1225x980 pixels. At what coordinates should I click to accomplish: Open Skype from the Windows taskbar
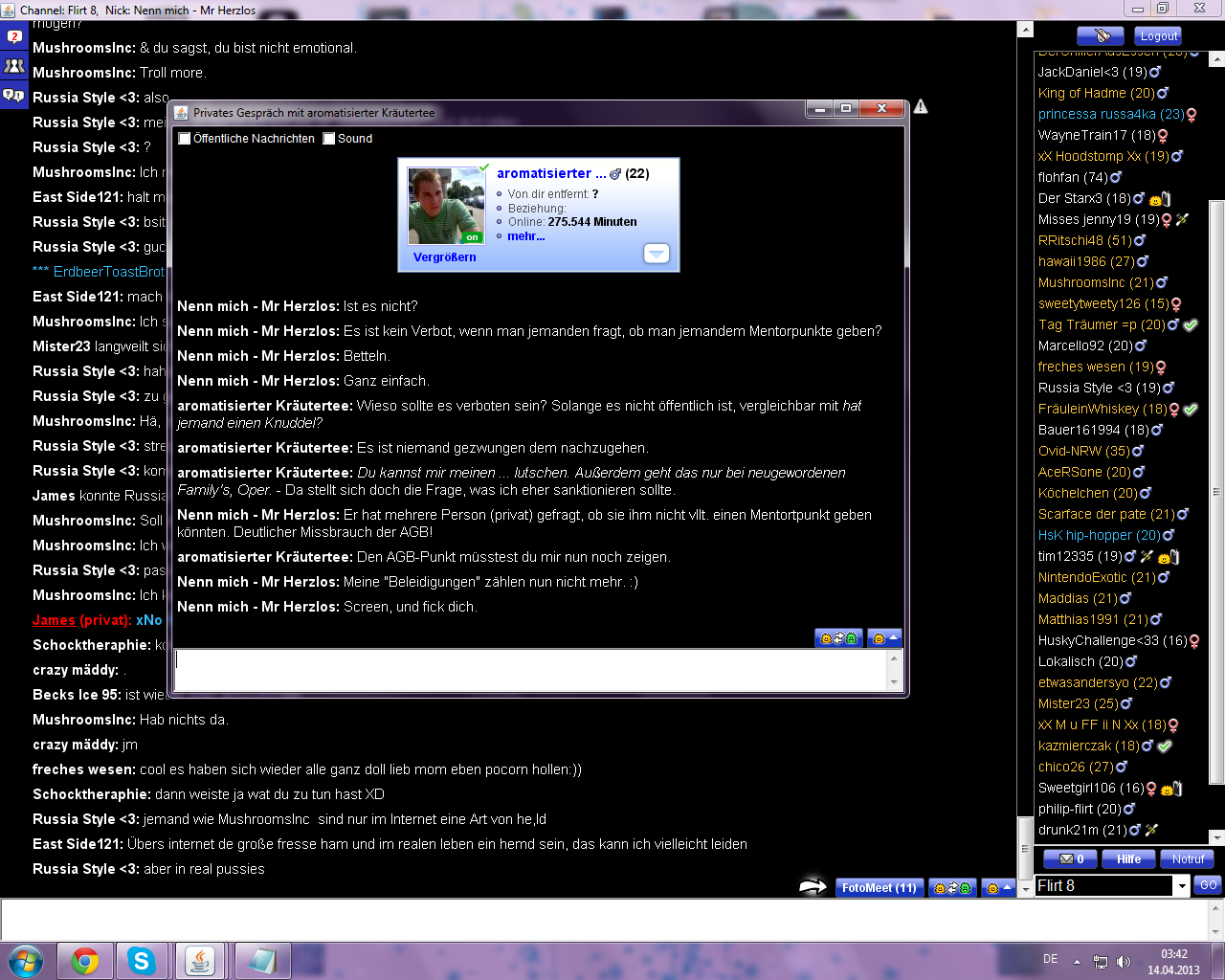pyautogui.click(x=142, y=961)
